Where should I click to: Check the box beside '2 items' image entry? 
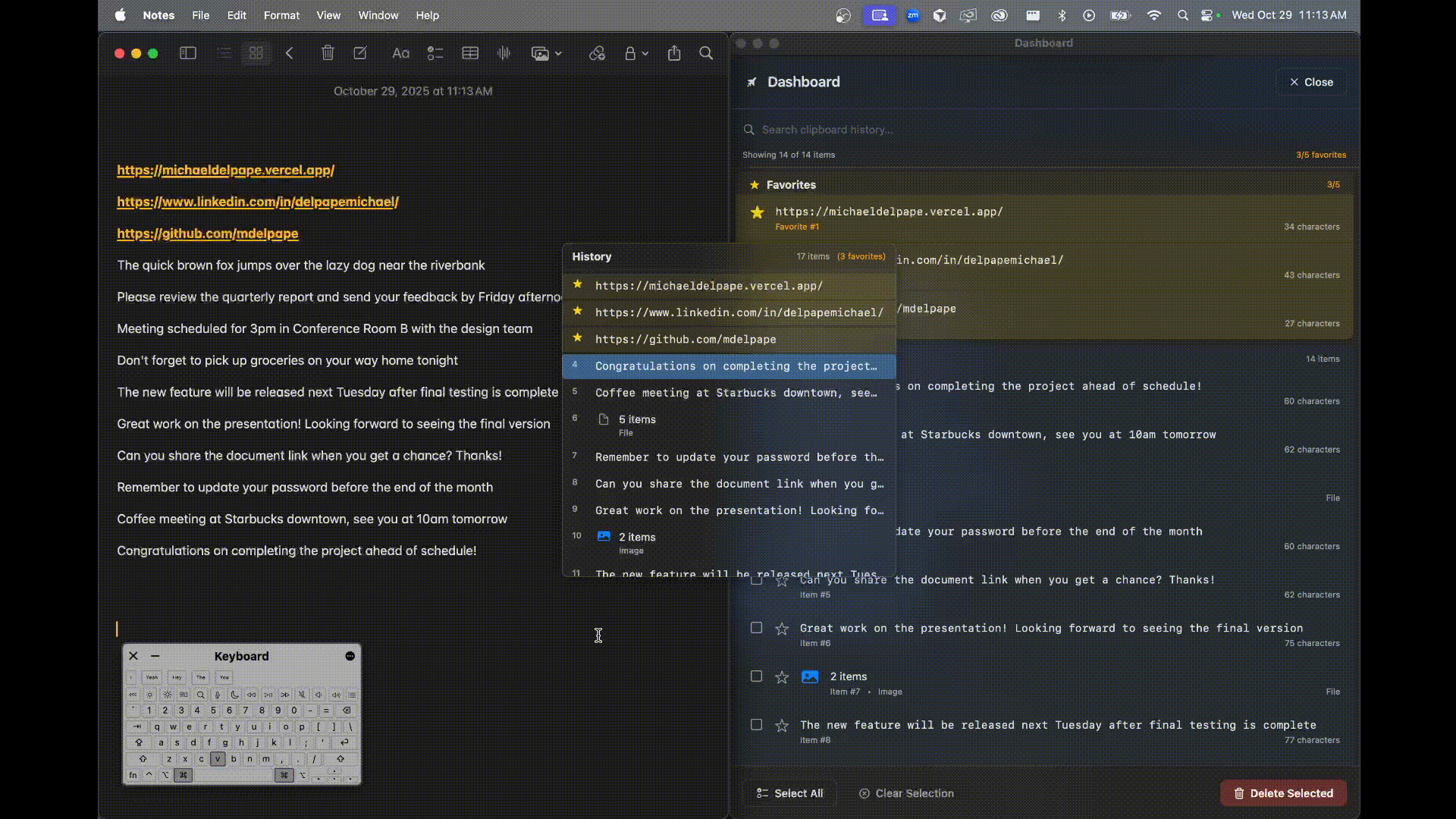tap(756, 676)
